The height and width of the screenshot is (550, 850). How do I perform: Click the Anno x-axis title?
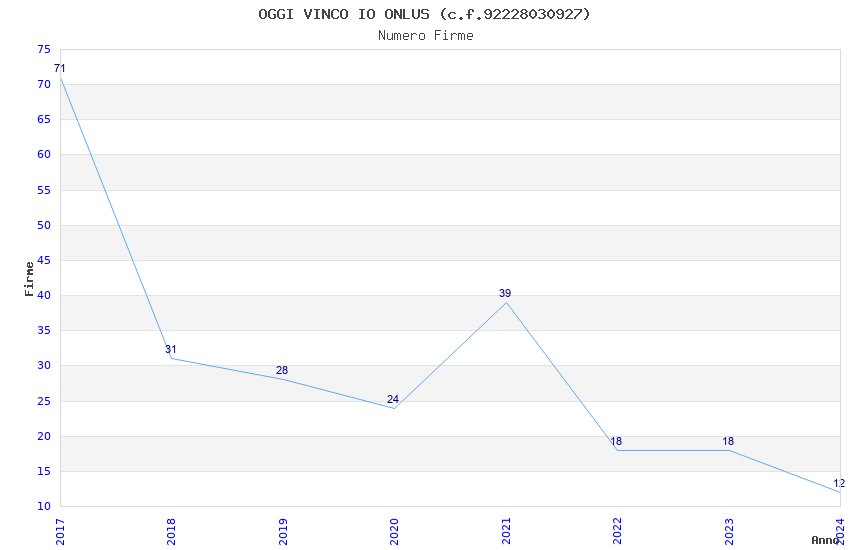click(825, 540)
